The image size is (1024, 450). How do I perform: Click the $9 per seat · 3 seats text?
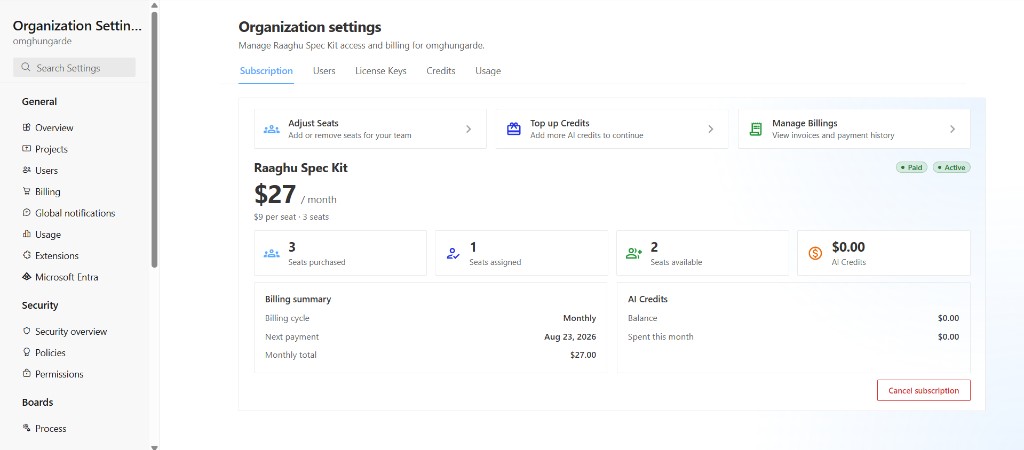291,217
